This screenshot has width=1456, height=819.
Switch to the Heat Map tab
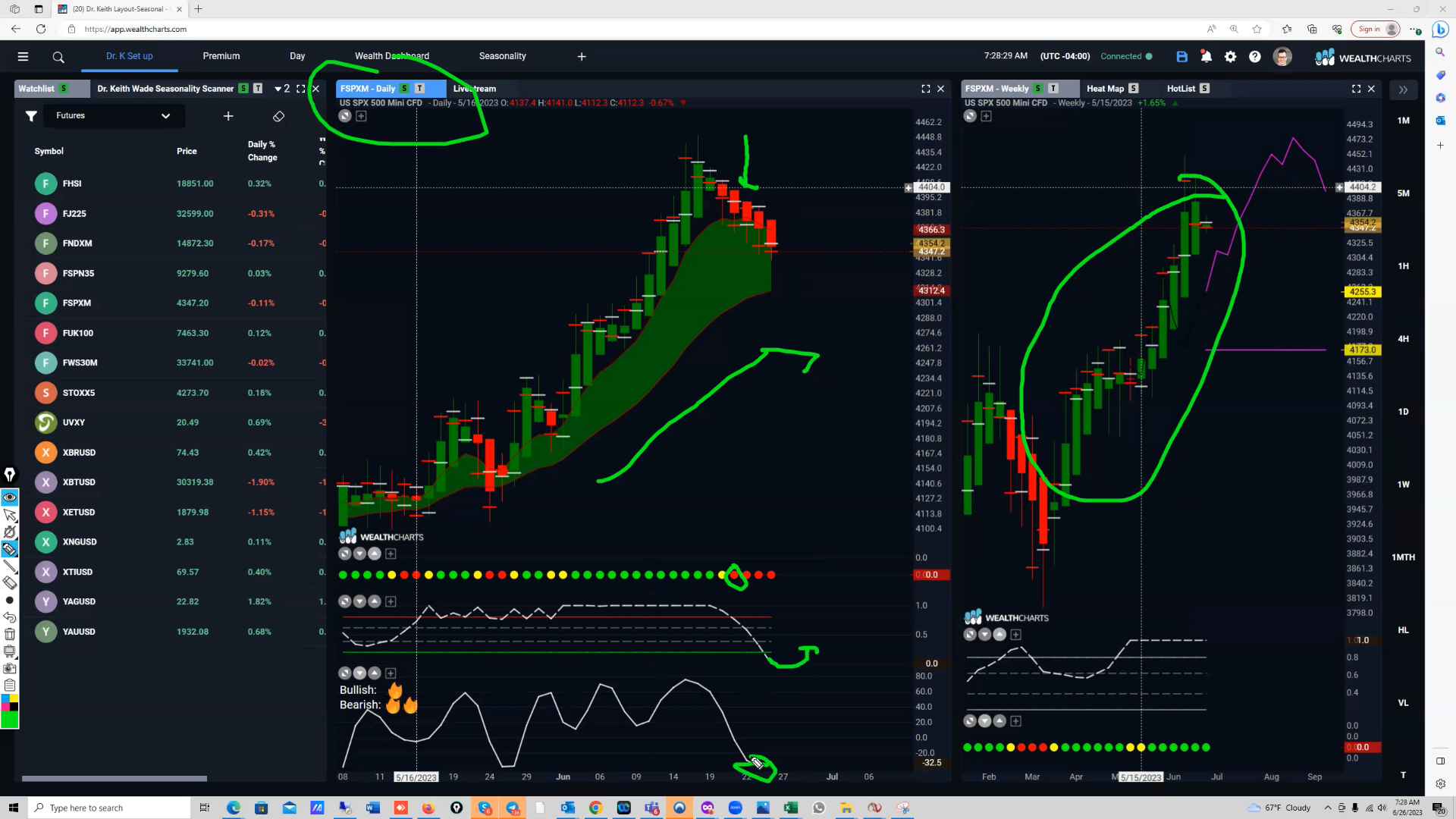click(1105, 89)
